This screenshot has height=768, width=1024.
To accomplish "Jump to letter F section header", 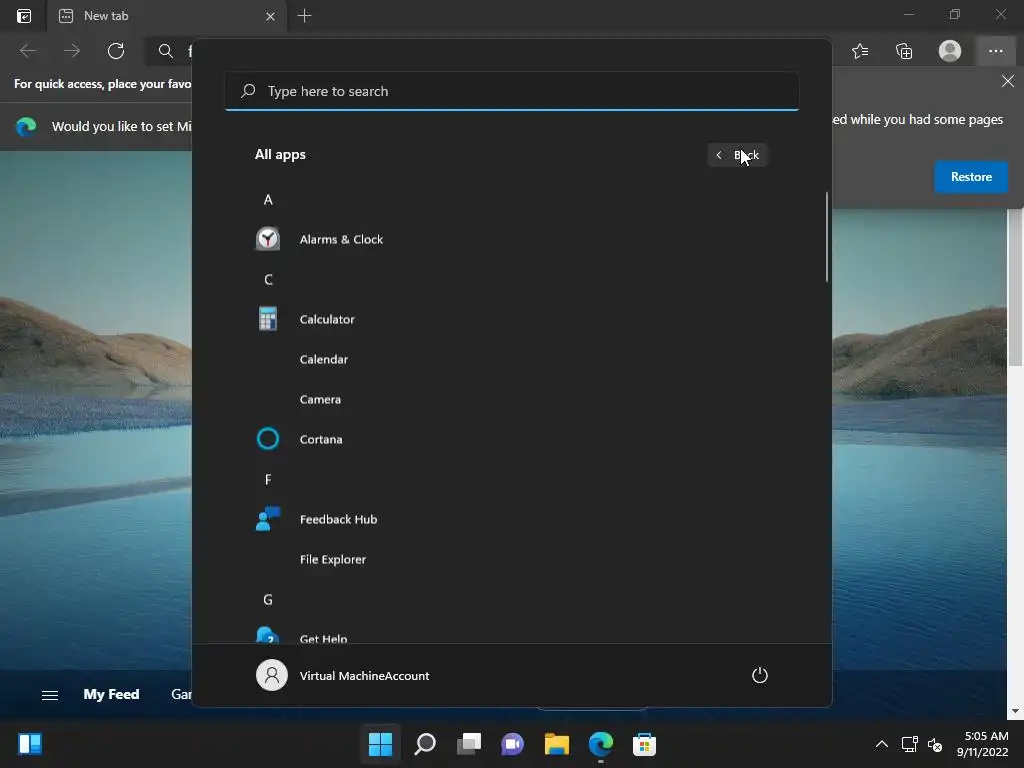I will point(268,479).
